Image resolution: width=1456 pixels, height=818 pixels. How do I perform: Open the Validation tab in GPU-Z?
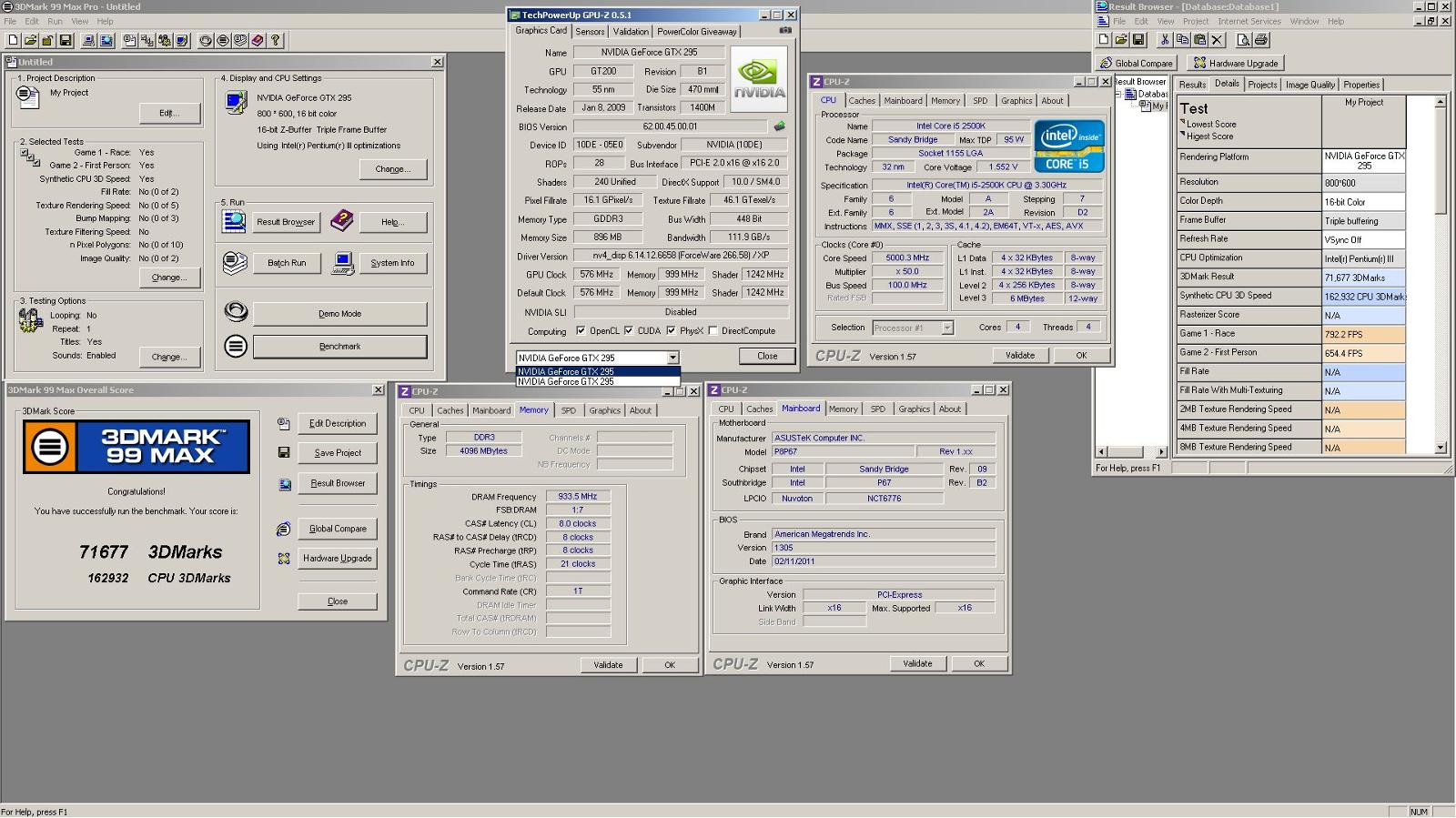pos(631,32)
